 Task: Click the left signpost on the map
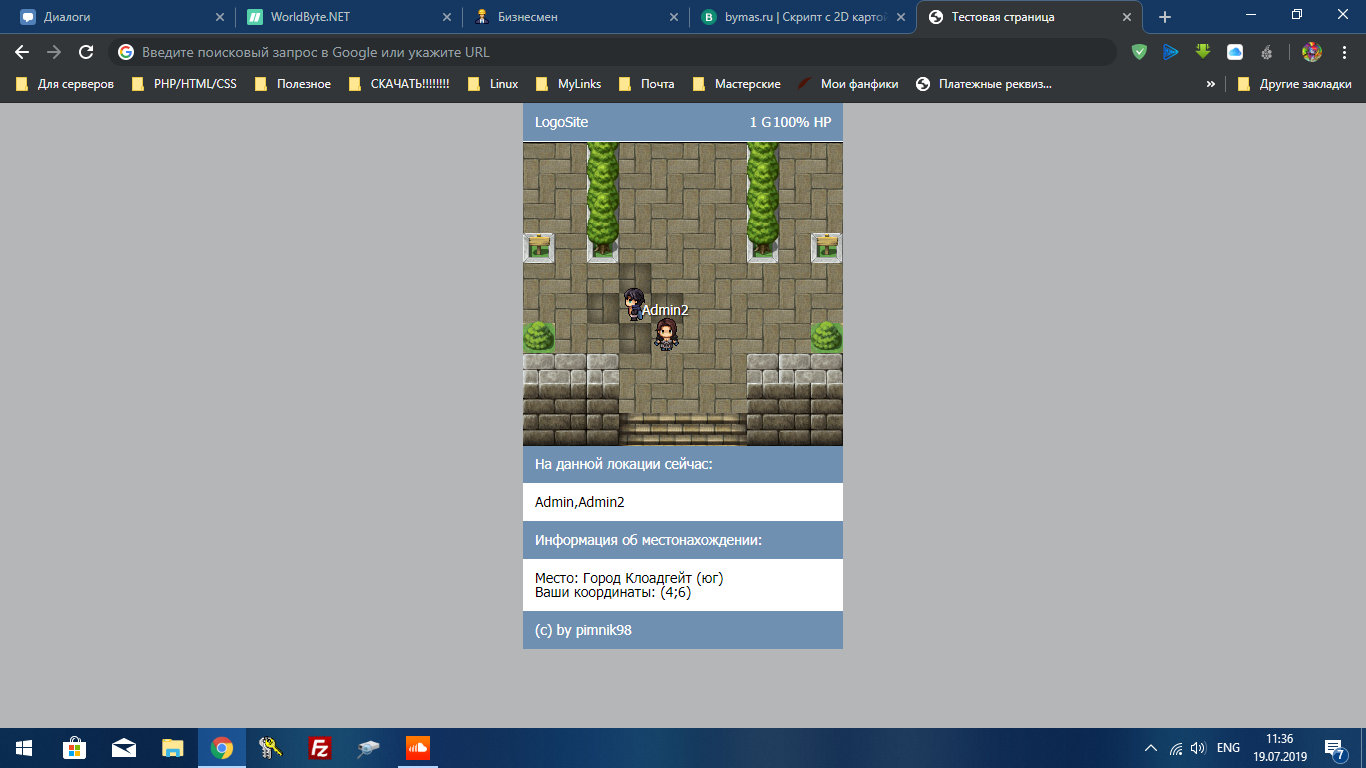point(538,246)
